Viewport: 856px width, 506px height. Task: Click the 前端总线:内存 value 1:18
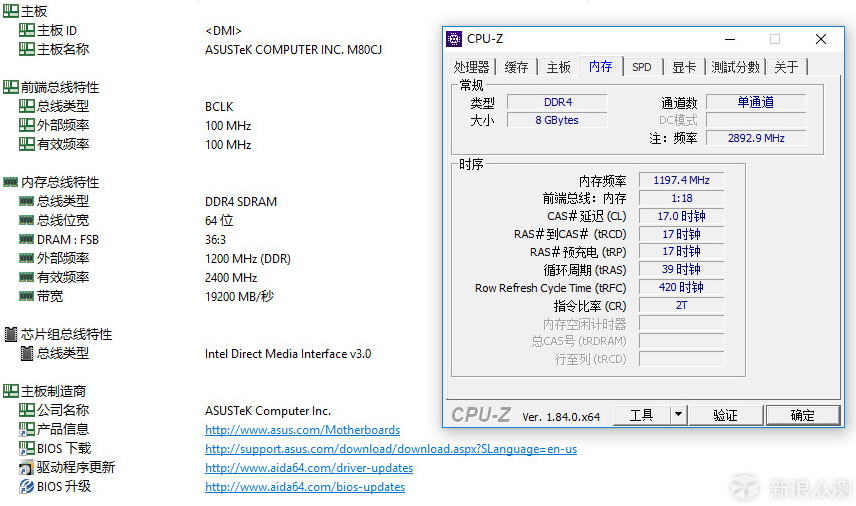pos(681,198)
